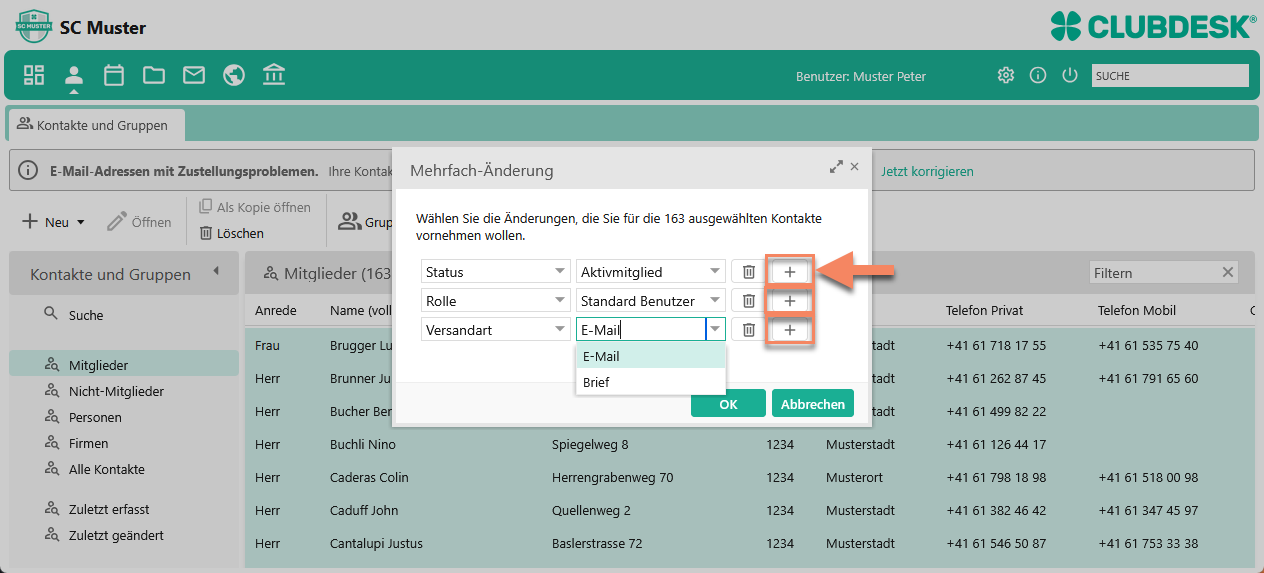Select the Caduff John row

[750, 510]
